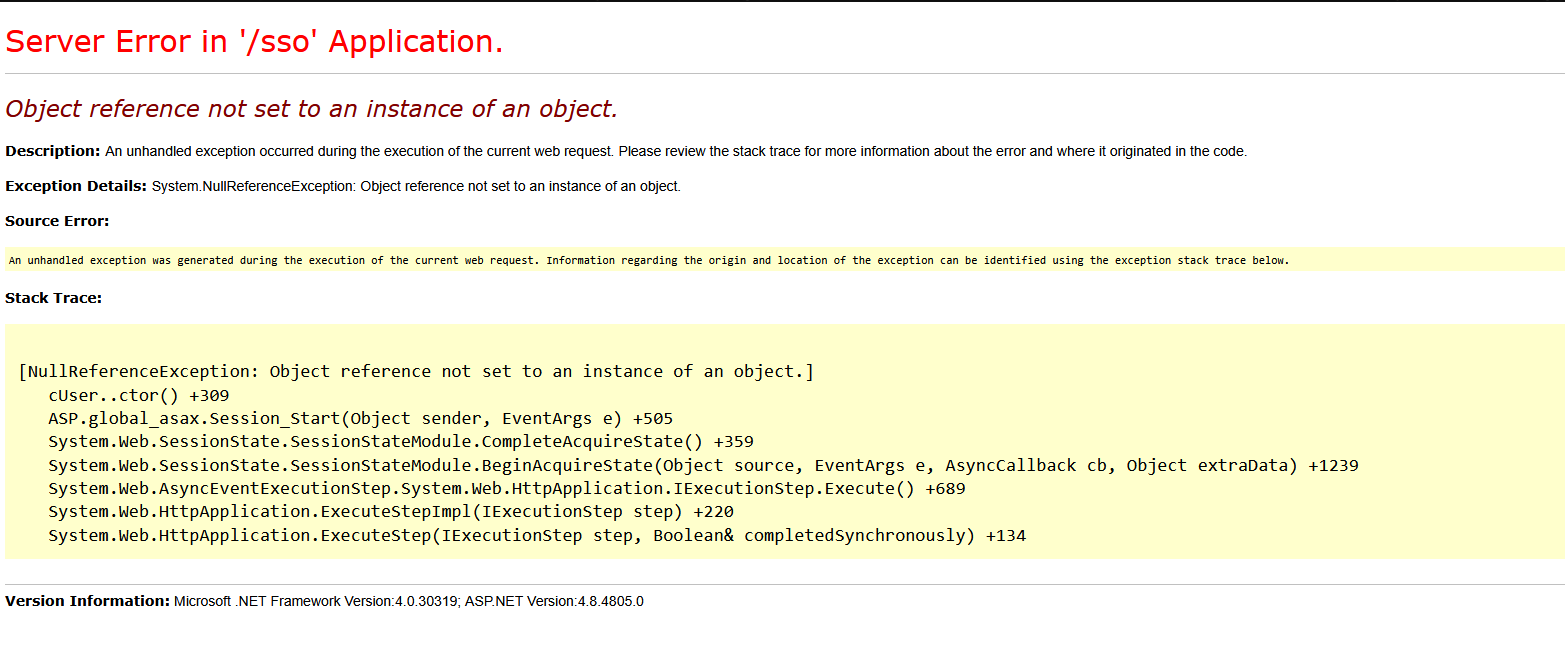Image resolution: width=1565 pixels, height=645 pixels.
Task: Click the "Stack Trace:" label
Action: 54,298
